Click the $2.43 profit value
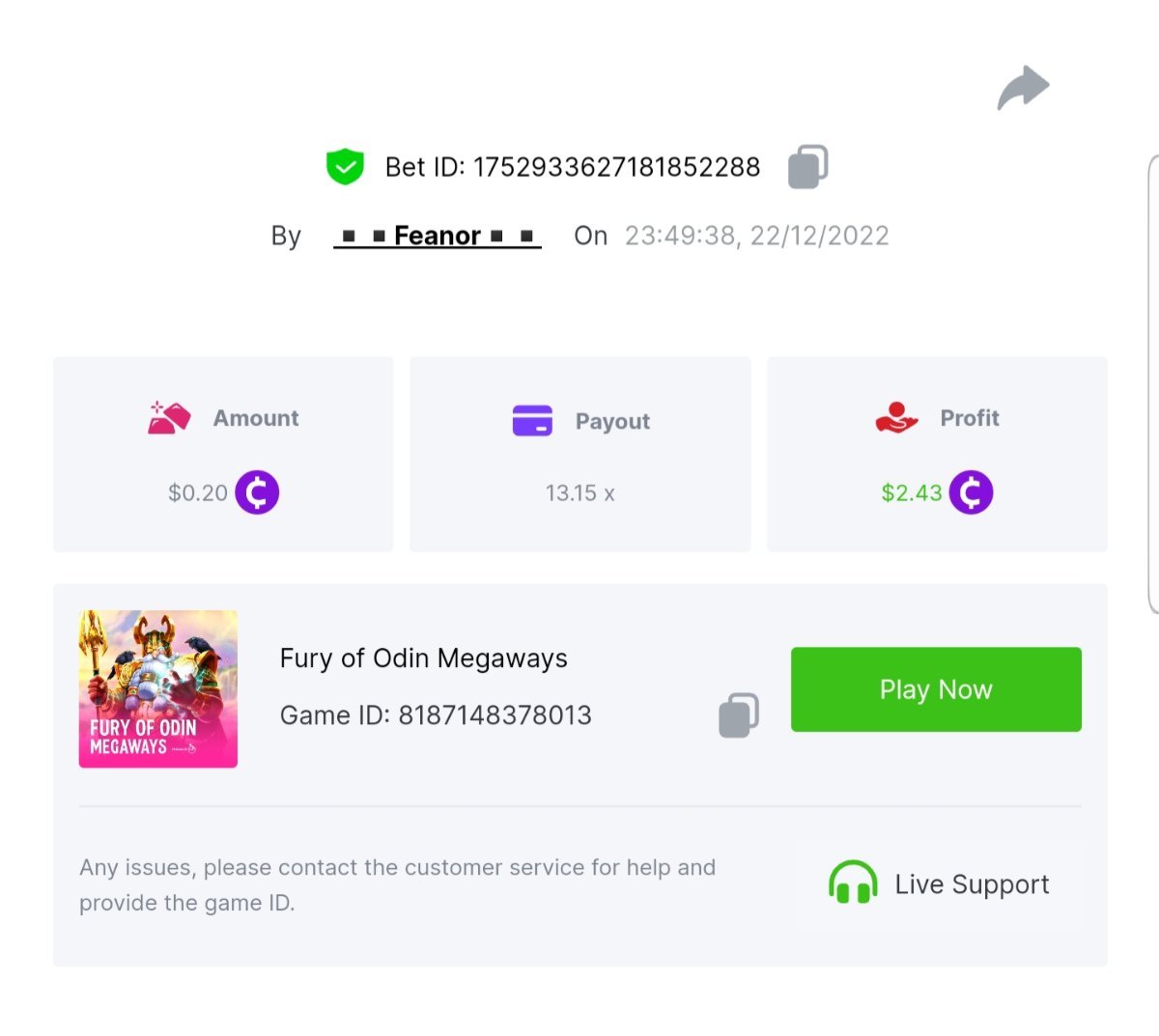This screenshot has width=1159, height=1036. pyautogui.click(x=911, y=493)
